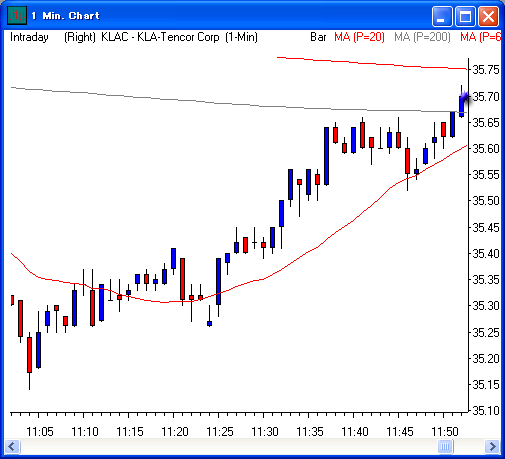Click the Intraday label in header
Viewport: 505px width, 459px height.
29,37
